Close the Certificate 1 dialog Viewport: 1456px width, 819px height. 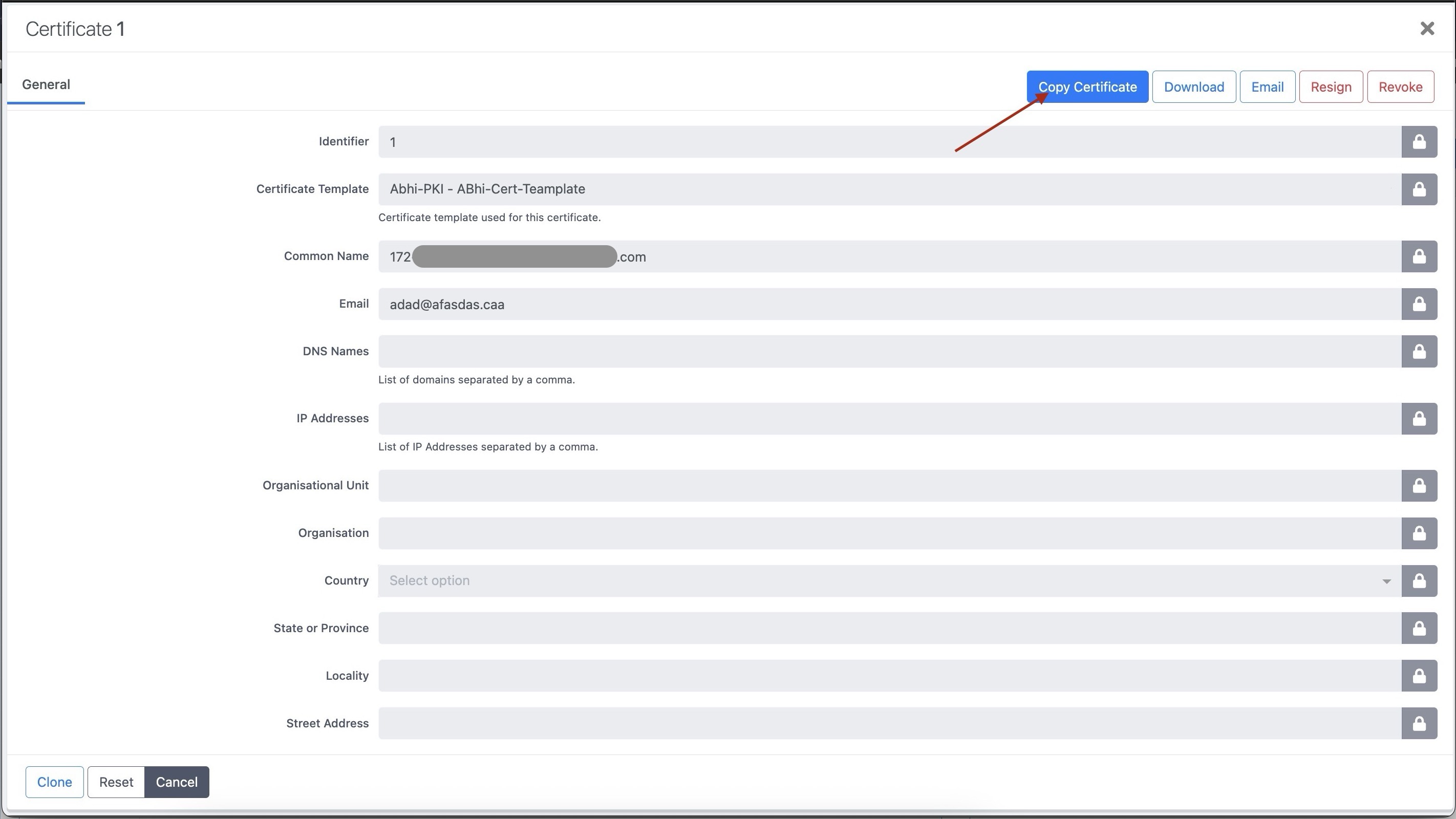tap(1427, 28)
